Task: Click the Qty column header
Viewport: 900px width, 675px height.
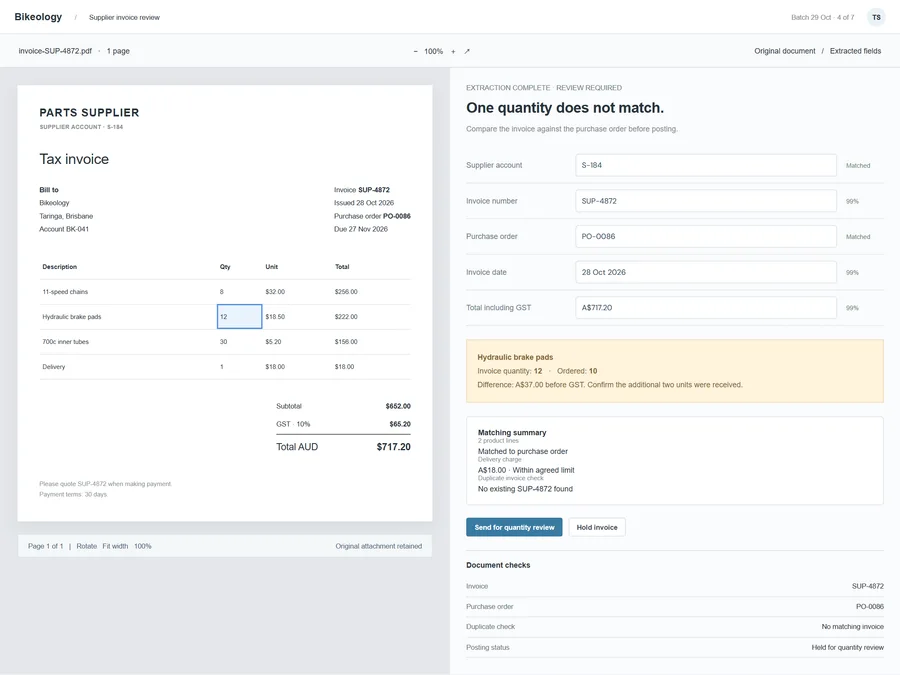Action: (225, 267)
